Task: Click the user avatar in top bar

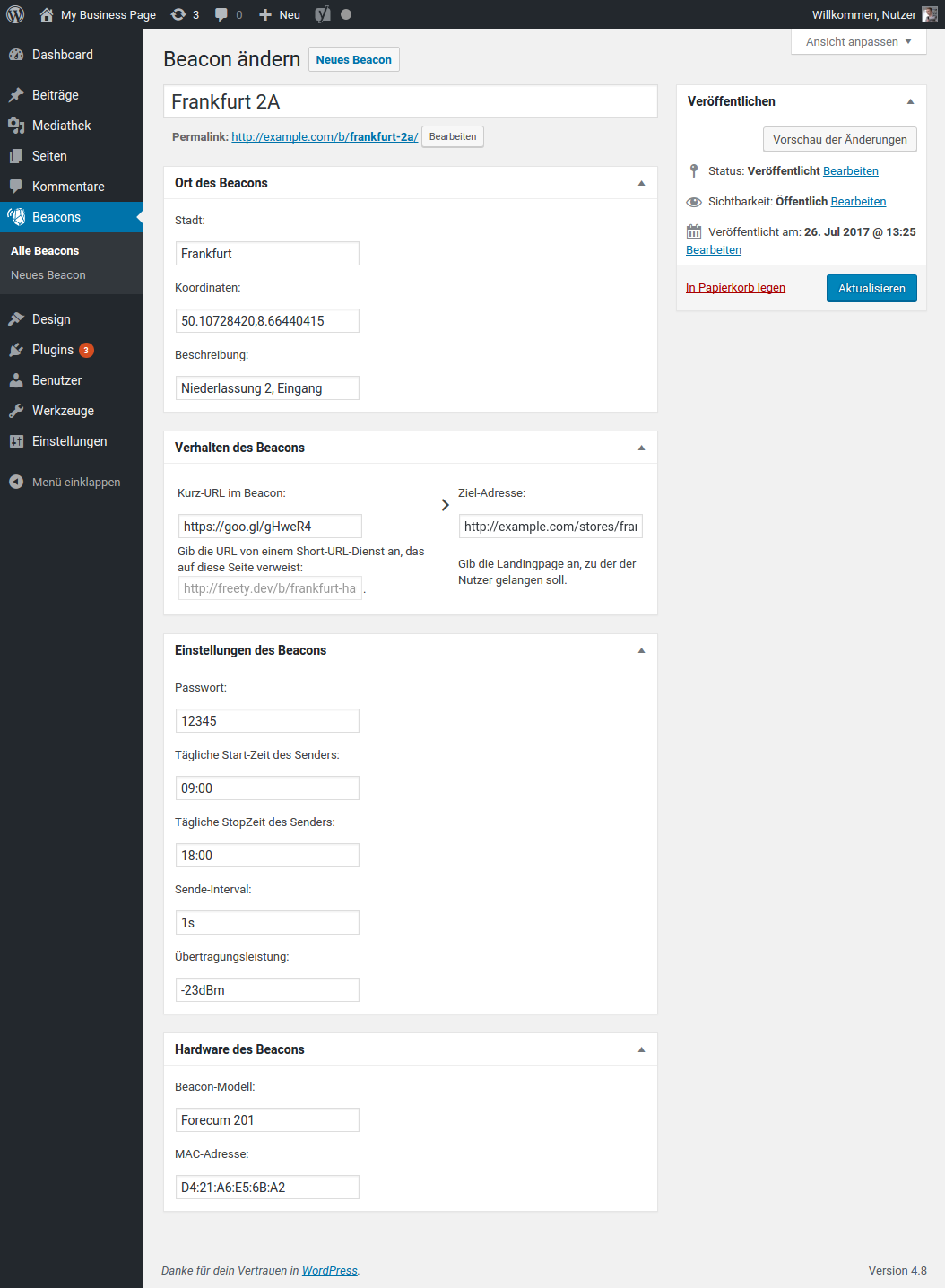Action: pos(930,14)
